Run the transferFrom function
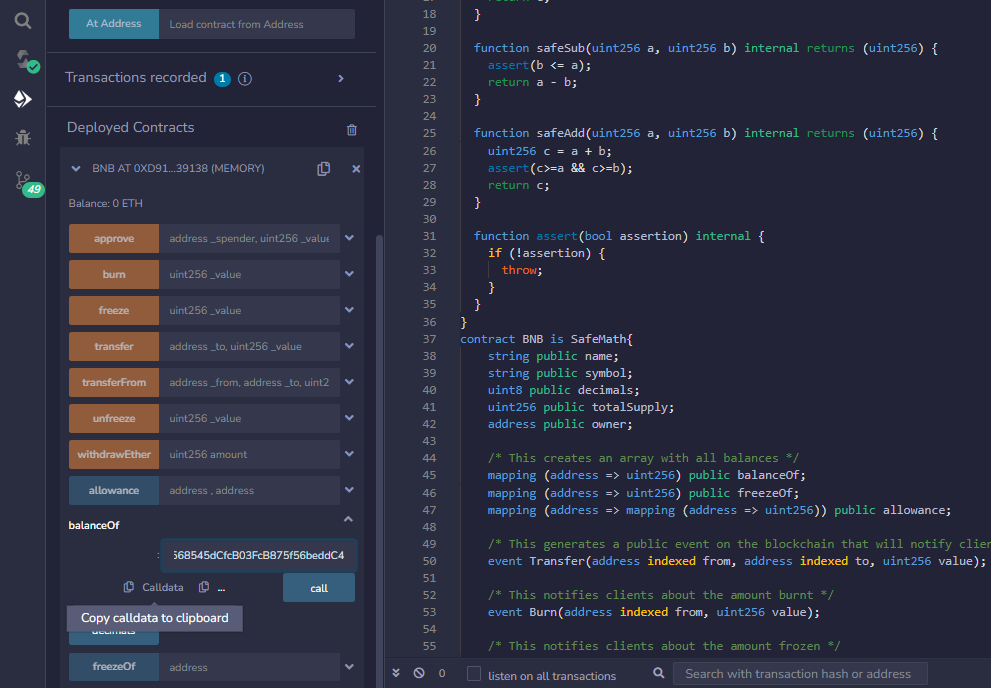Viewport: 991px width, 688px height. coord(114,383)
